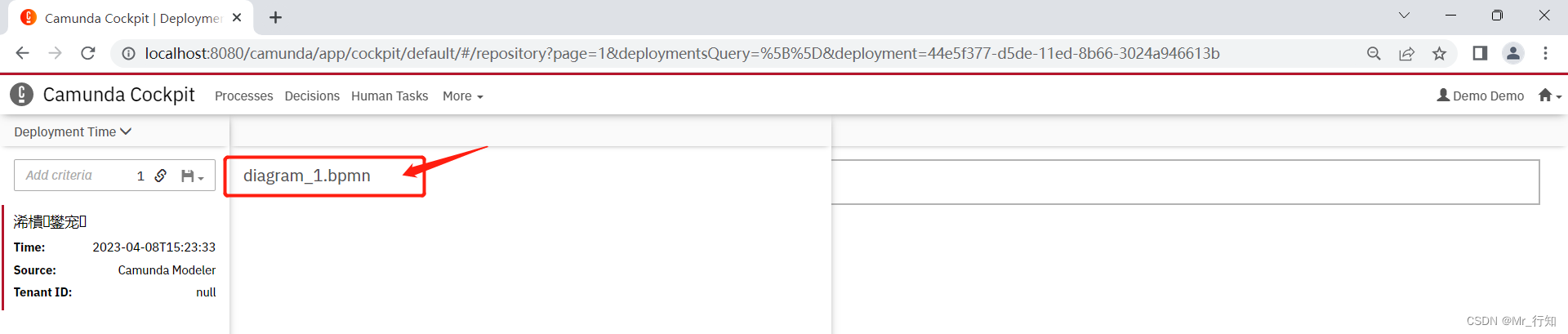This screenshot has height=334, width=1568.
Task: Click the Demo Demo user account
Action: click(x=1480, y=96)
